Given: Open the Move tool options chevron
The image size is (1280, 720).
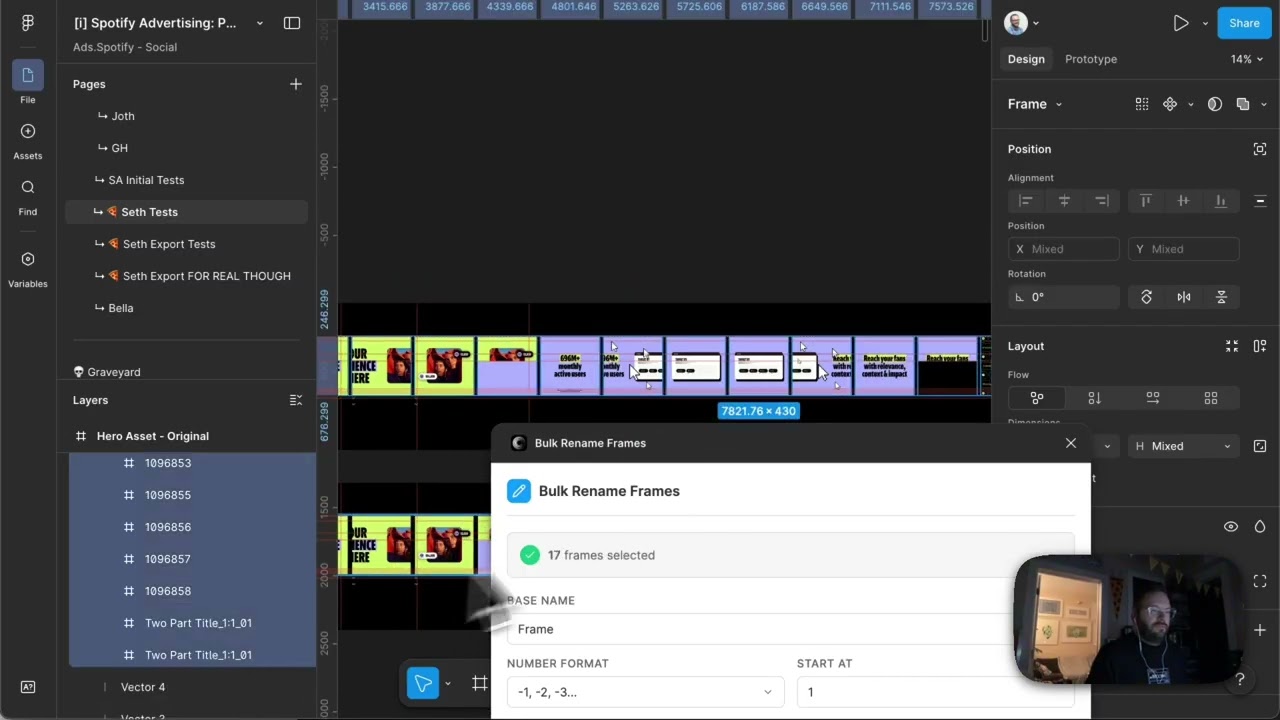Looking at the screenshot, I should pos(448,684).
